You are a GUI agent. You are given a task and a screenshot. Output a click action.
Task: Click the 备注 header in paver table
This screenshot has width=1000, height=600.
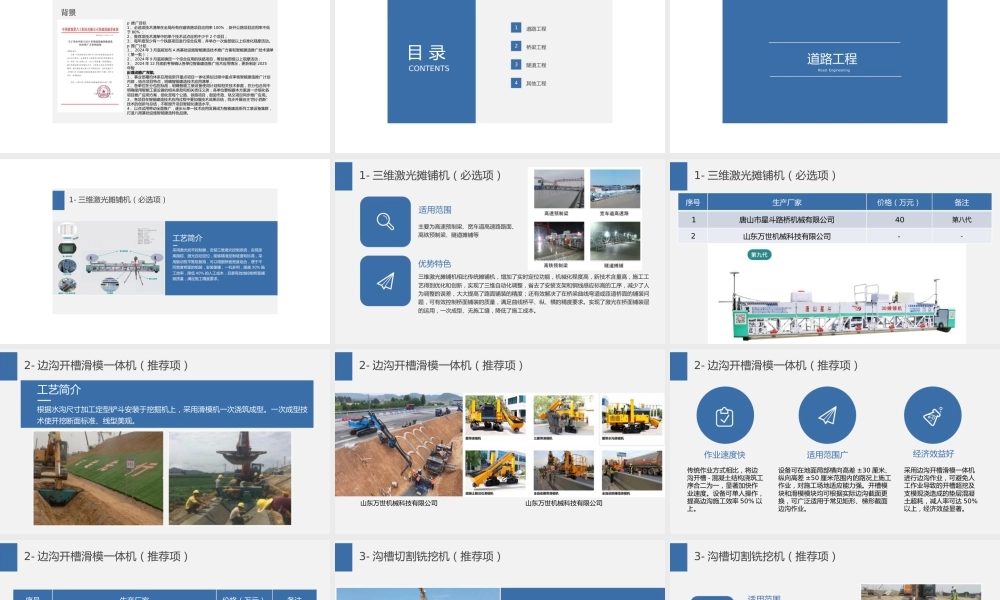tap(962, 202)
